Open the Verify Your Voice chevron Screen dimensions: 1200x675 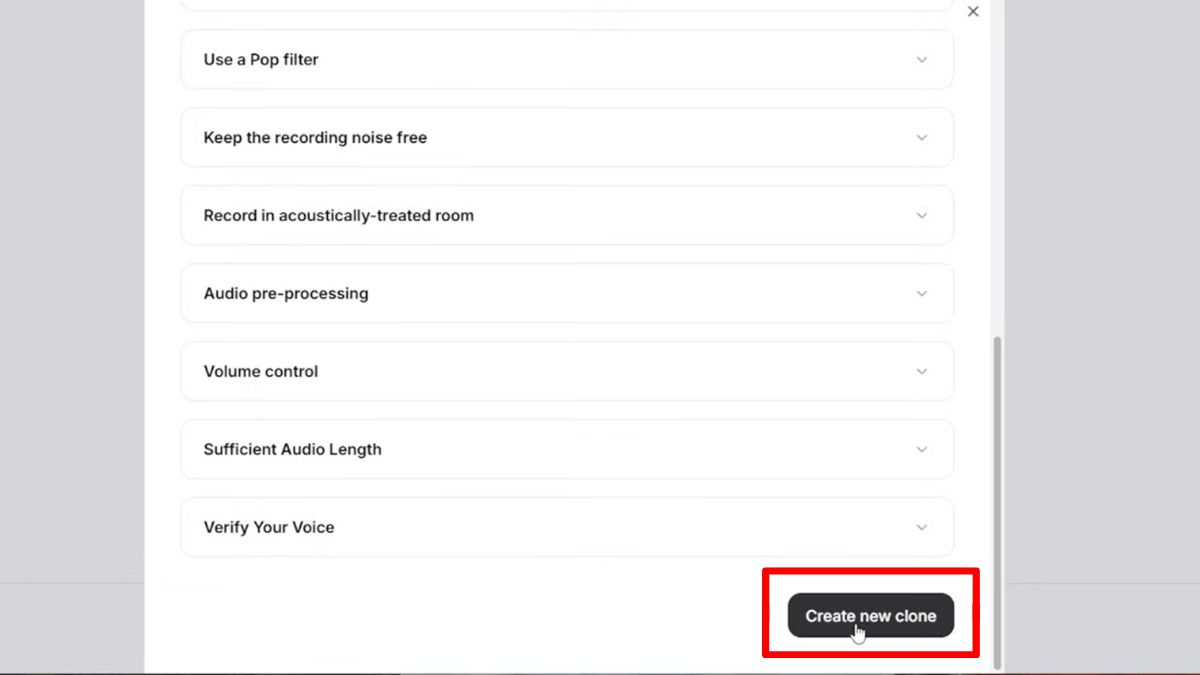[922, 528]
